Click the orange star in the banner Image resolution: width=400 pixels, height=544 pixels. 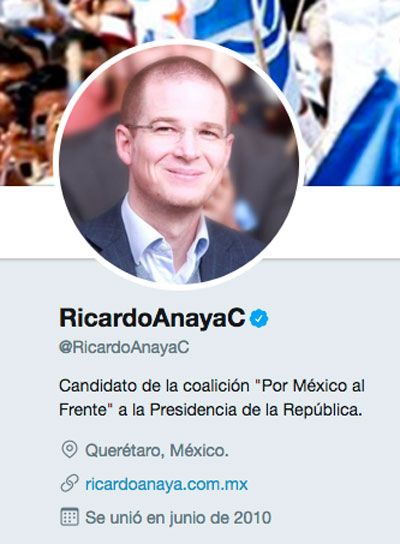coord(176,15)
